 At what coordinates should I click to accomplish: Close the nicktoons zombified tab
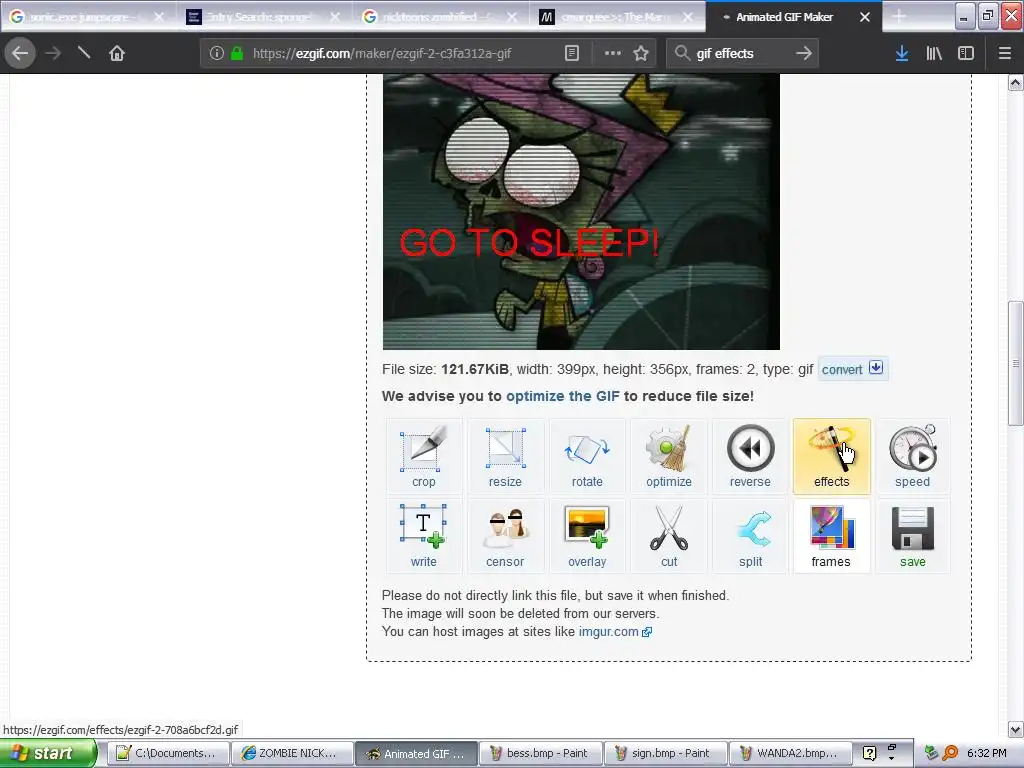point(512,17)
